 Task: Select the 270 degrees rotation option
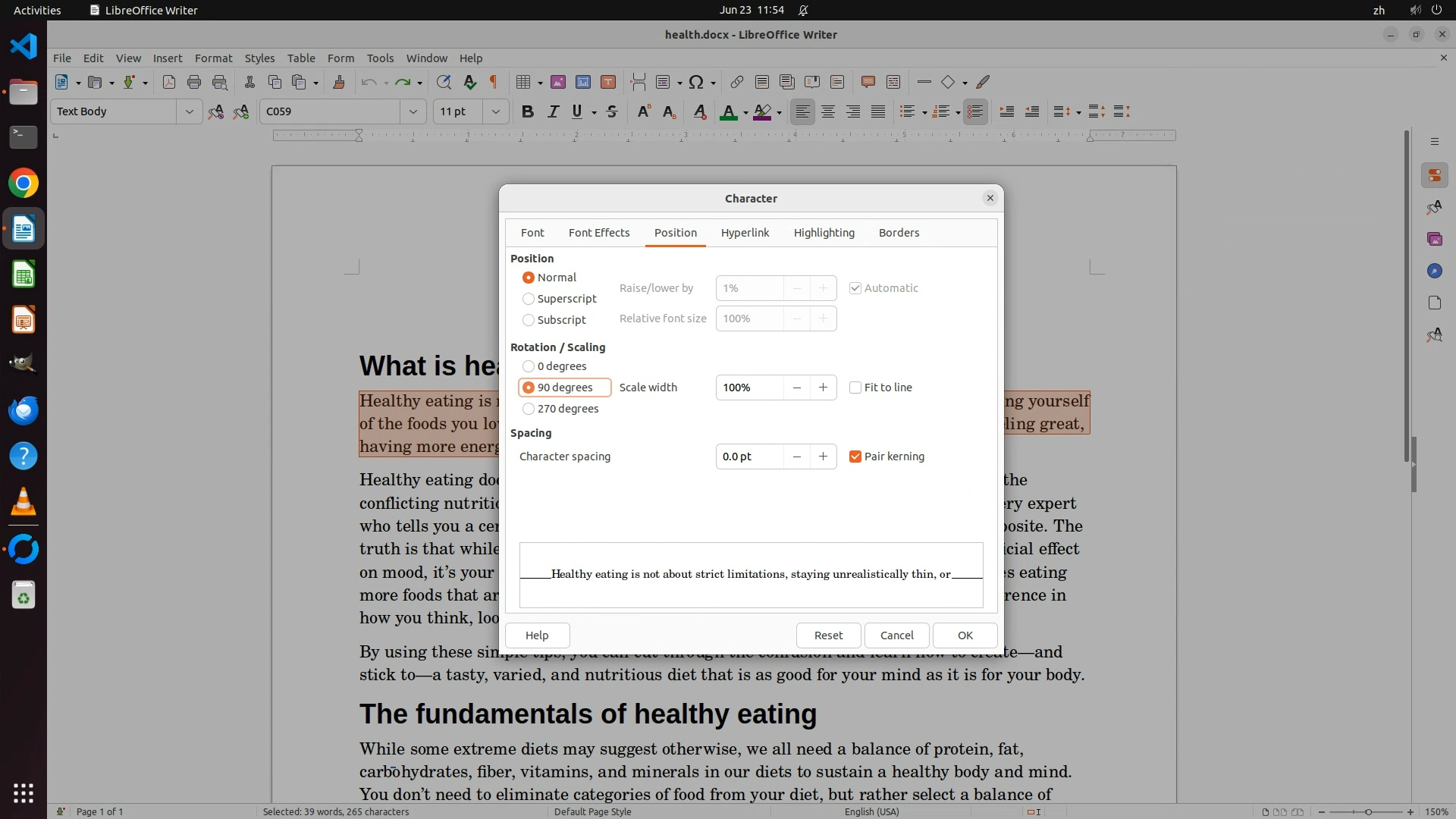[x=529, y=409]
